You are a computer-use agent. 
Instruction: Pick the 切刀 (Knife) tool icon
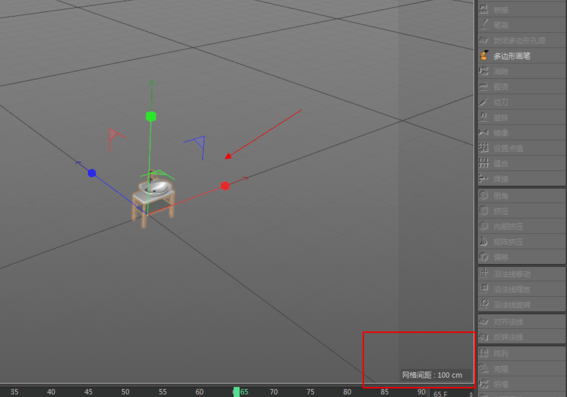(483, 102)
